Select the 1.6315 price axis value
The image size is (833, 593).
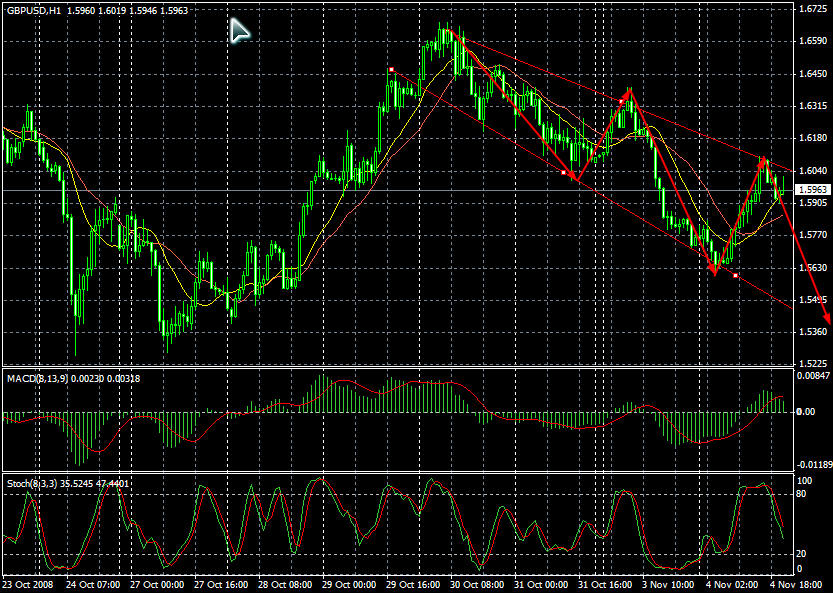coord(813,106)
